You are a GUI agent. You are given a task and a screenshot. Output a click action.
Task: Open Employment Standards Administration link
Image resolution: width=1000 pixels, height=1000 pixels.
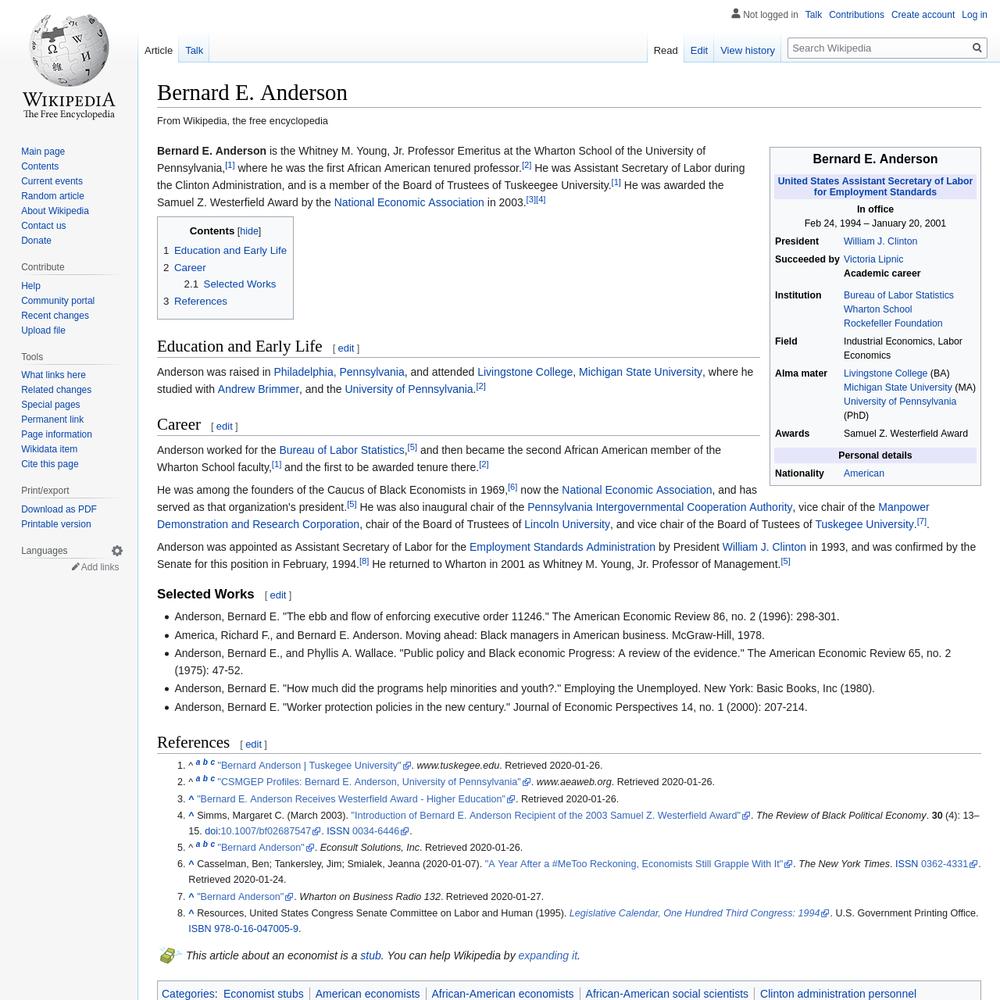[x=562, y=547]
